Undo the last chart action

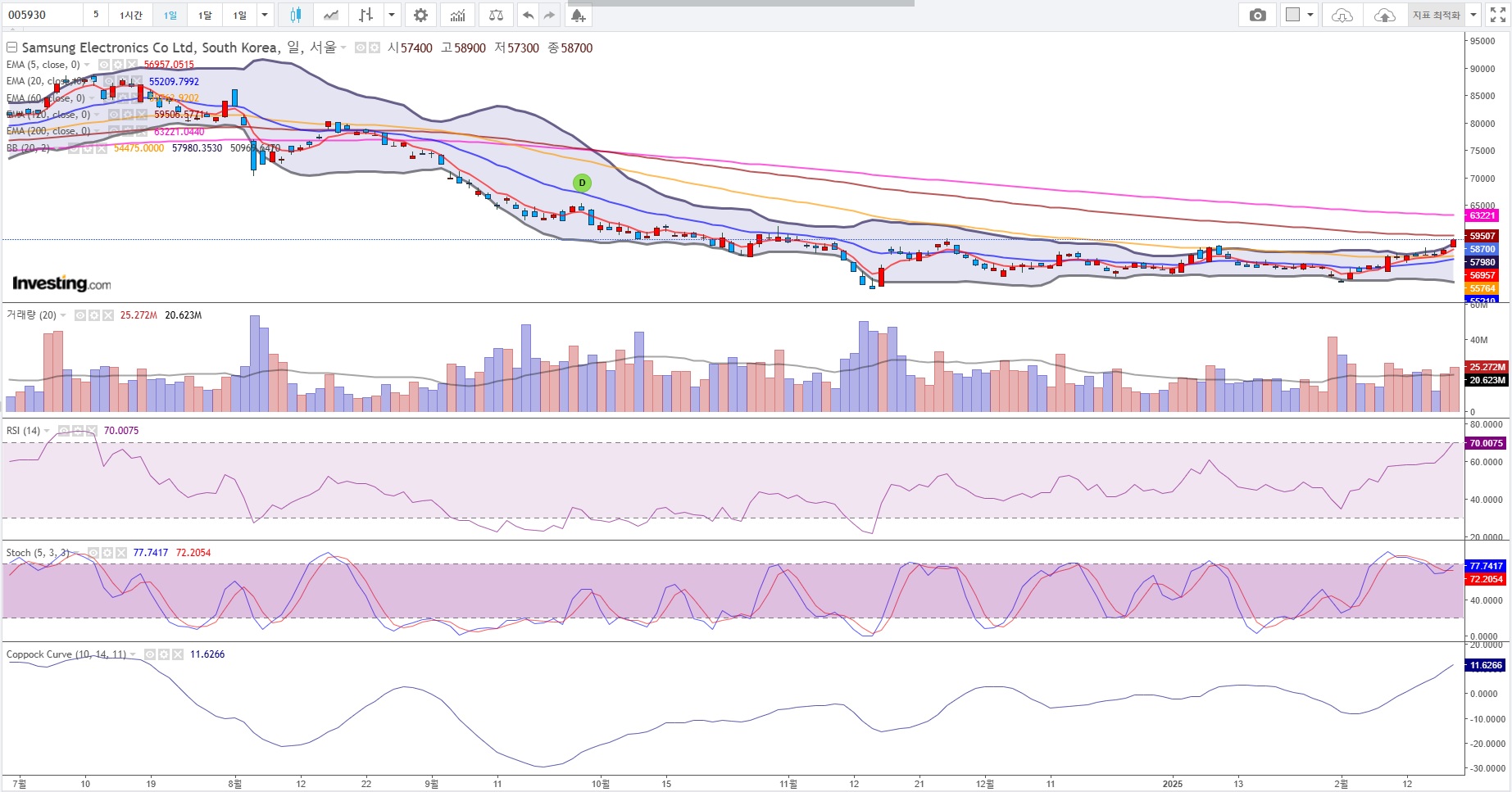pyautogui.click(x=528, y=15)
